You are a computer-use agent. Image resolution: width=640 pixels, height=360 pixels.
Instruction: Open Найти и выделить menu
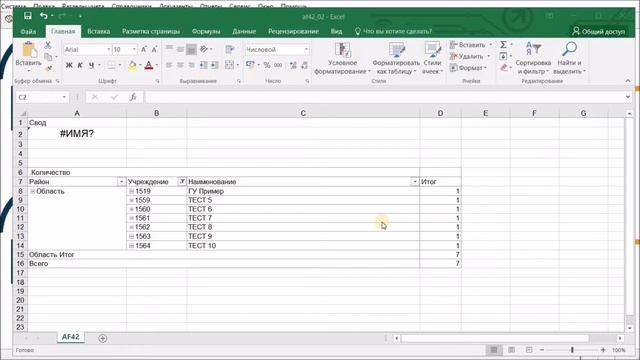[569, 58]
